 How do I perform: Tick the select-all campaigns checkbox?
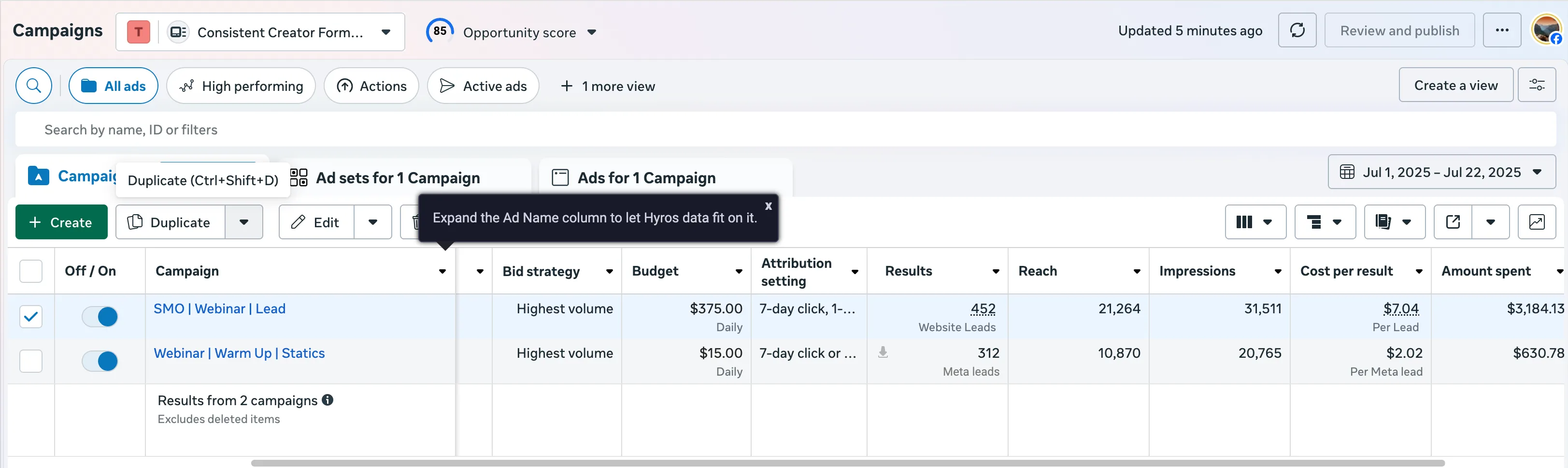(31, 271)
